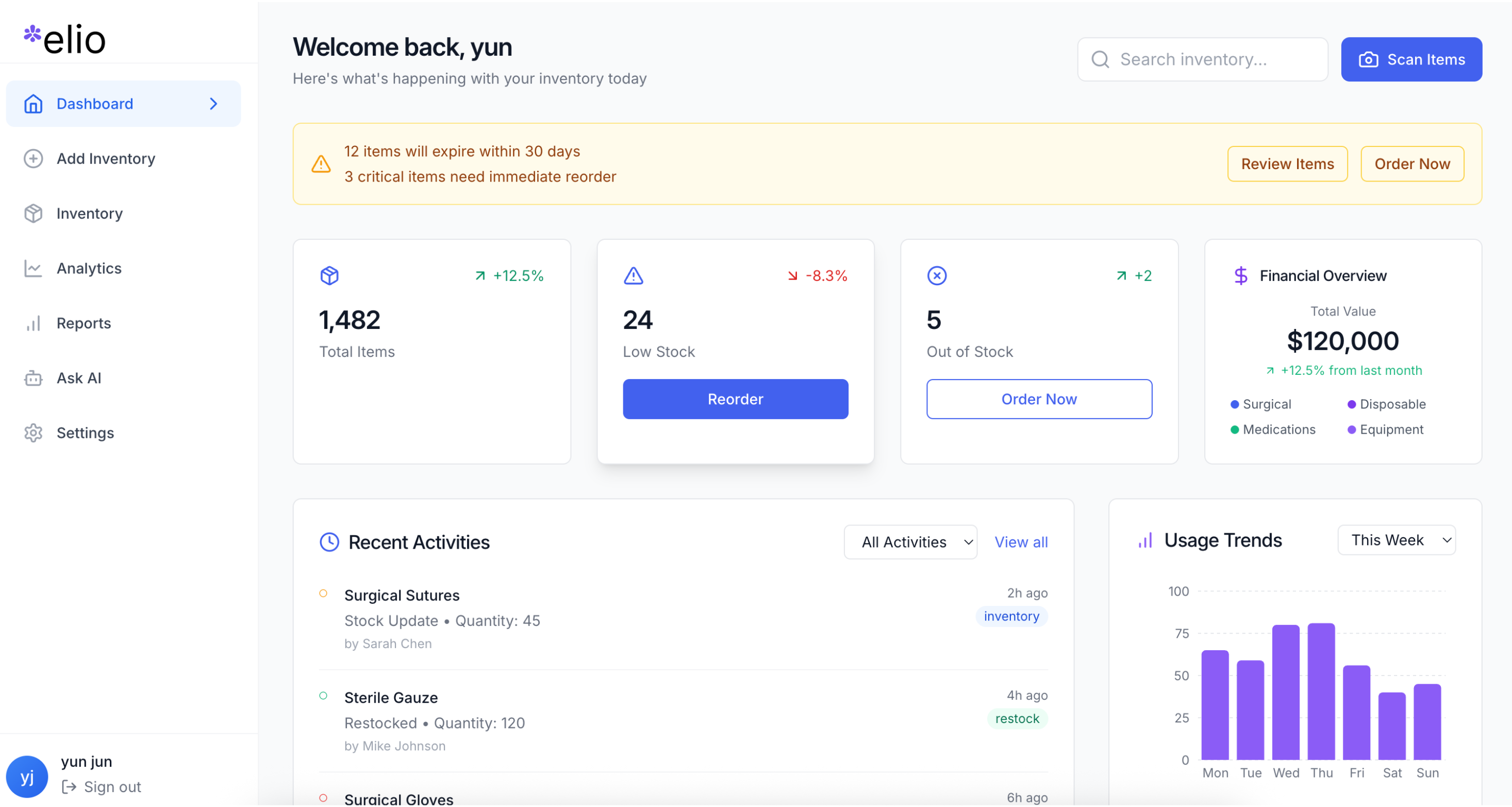Click the box icon on Total Items card

[x=330, y=276]
